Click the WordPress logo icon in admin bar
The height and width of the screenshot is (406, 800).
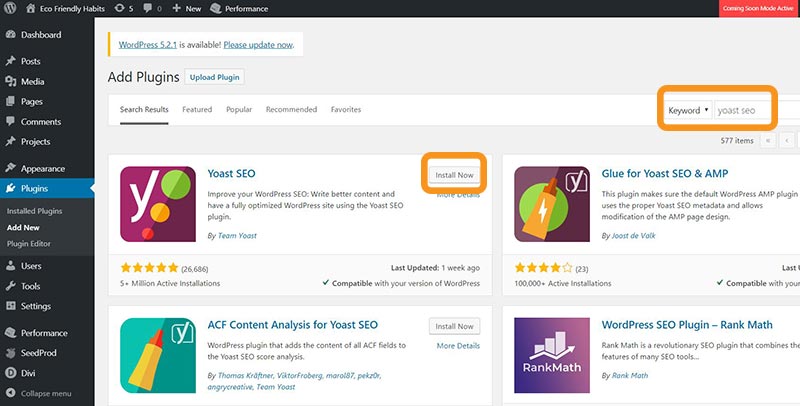pyautogui.click(x=10, y=8)
